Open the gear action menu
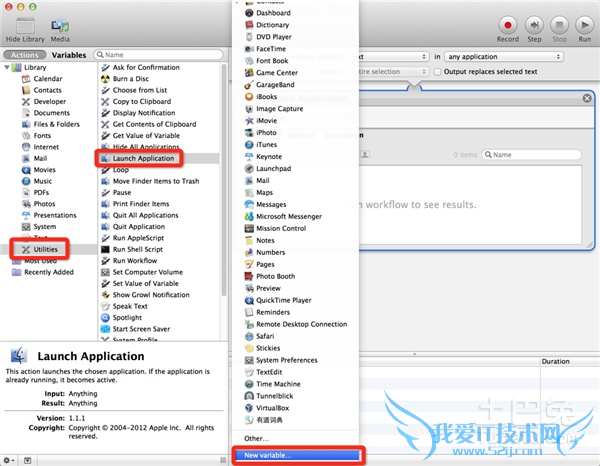 click(8, 460)
